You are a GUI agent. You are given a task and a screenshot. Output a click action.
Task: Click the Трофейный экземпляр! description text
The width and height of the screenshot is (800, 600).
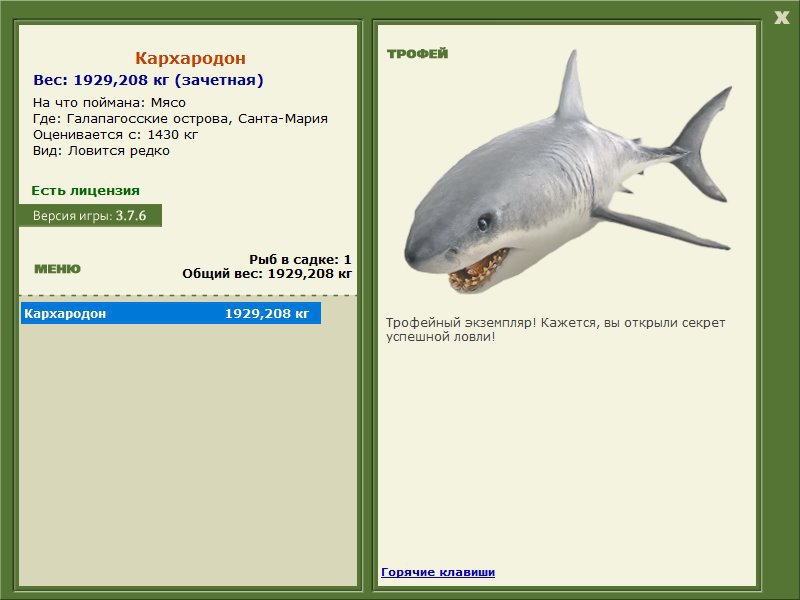pyautogui.click(x=555, y=330)
